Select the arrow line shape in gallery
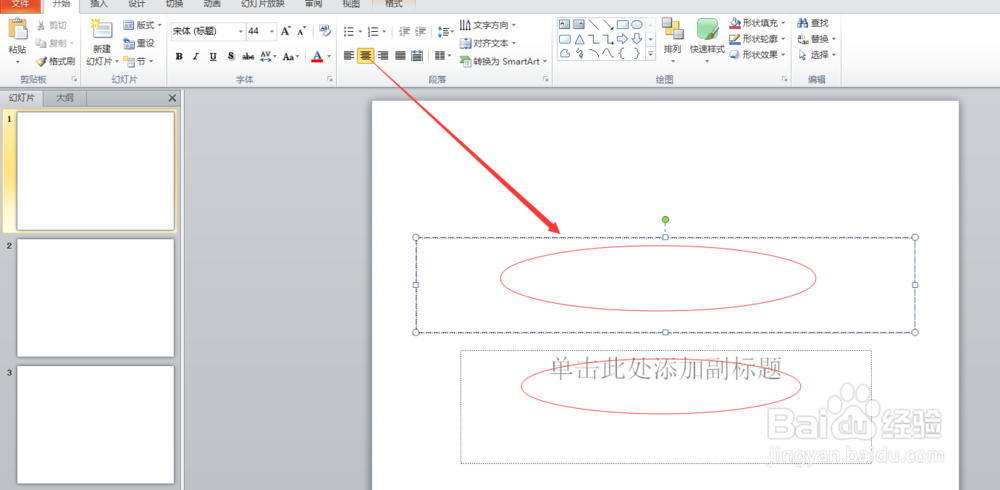Screen dimensions: 1000x490 point(608,24)
